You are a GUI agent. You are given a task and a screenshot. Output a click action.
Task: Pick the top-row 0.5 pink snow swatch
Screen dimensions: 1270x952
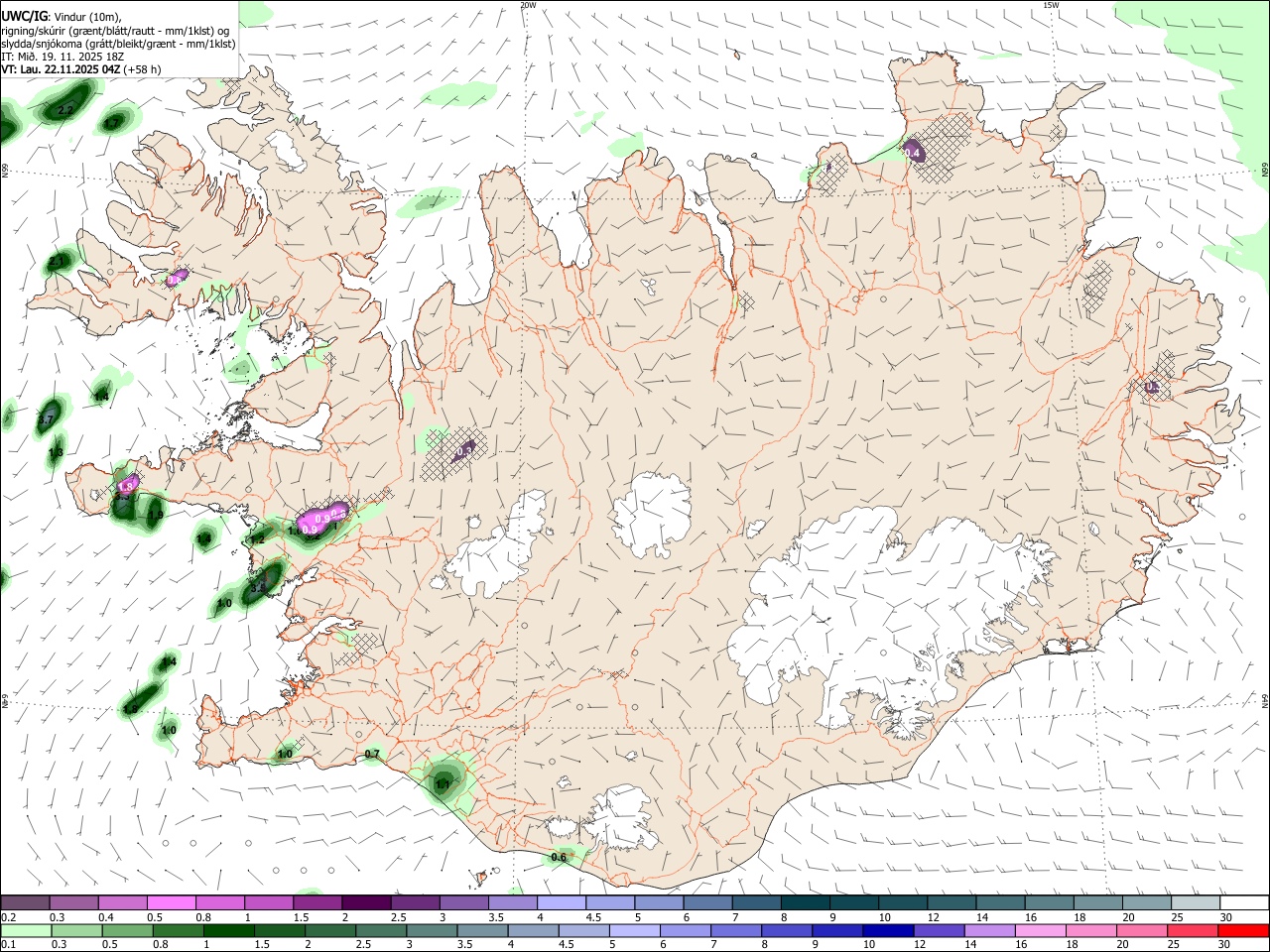coord(172,903)
